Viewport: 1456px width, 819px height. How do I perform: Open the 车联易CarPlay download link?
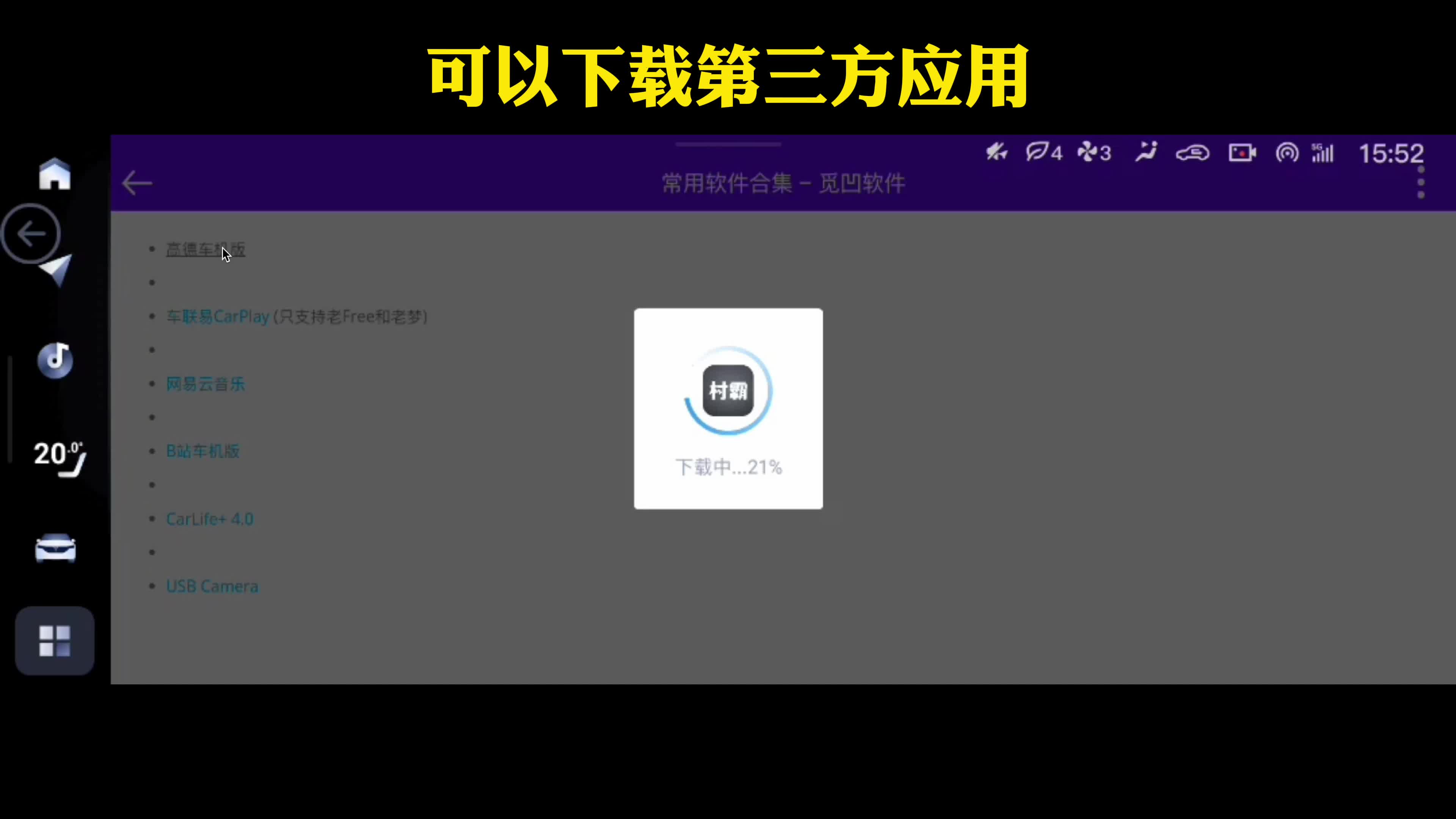218,317
